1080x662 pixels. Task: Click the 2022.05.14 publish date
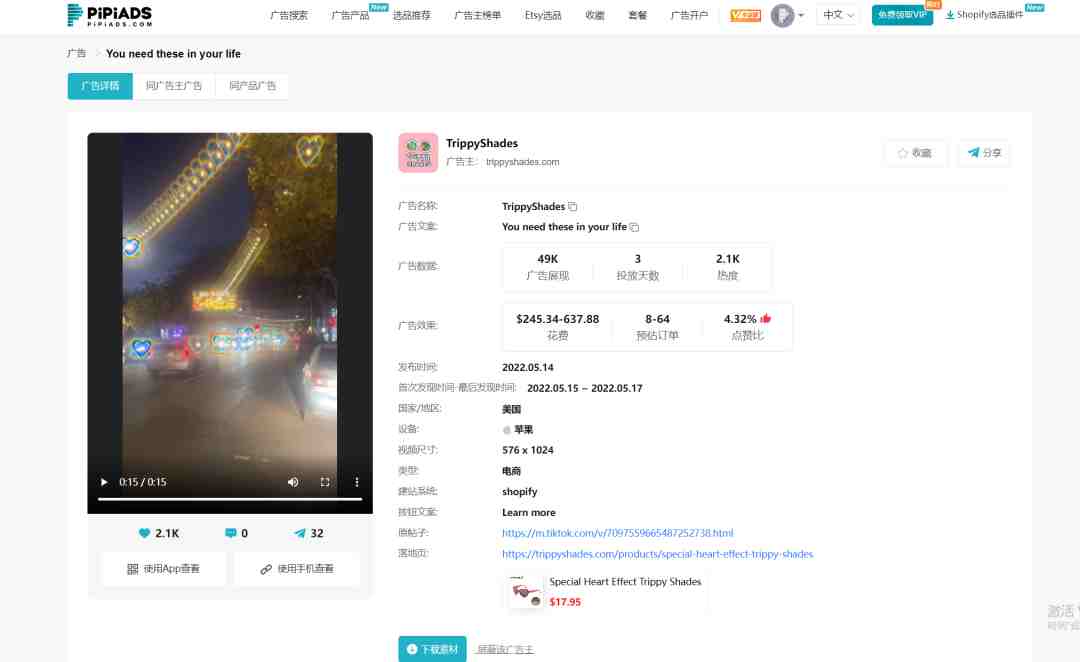[528, 368]
